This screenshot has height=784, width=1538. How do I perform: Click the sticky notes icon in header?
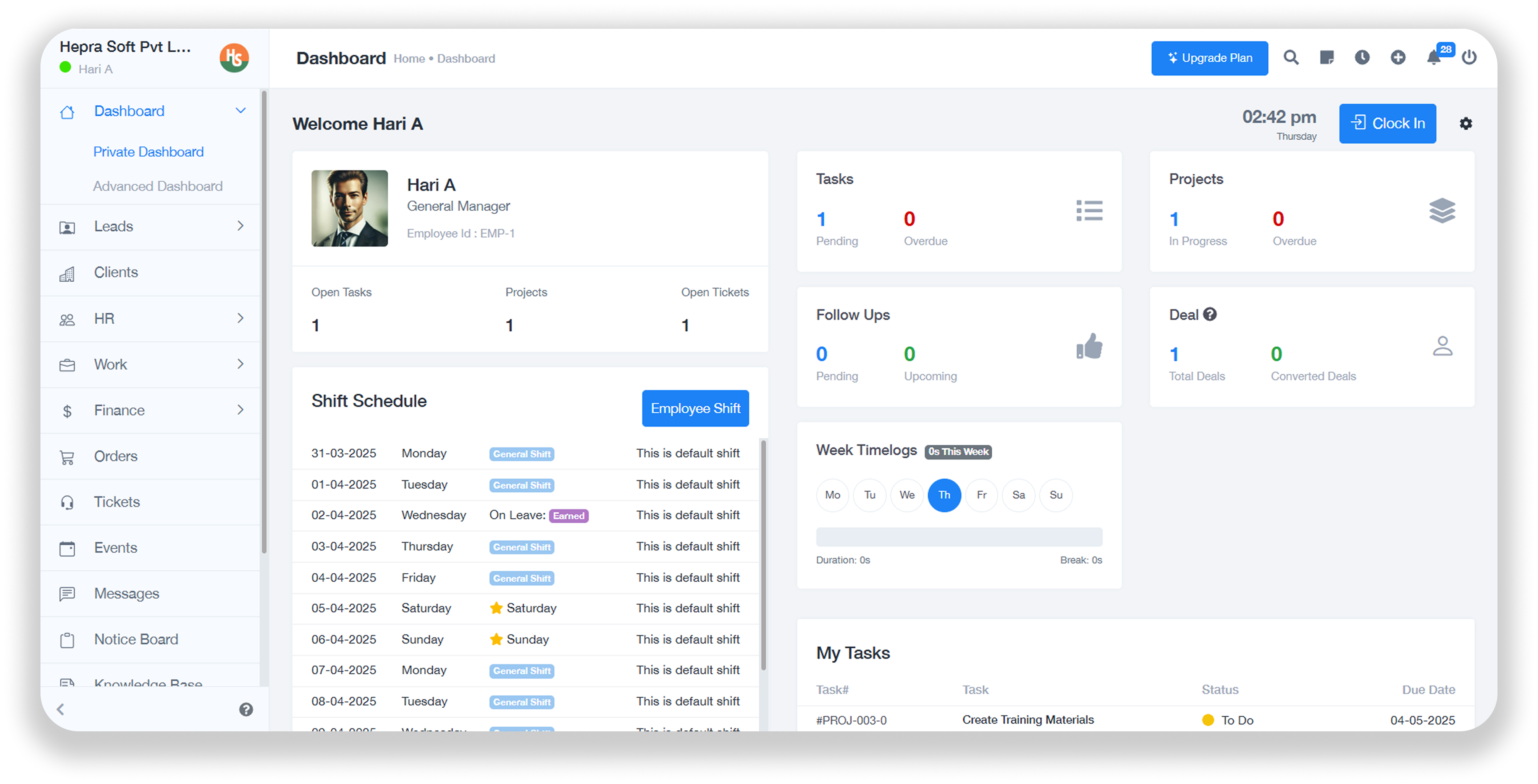click(1326, 58)
